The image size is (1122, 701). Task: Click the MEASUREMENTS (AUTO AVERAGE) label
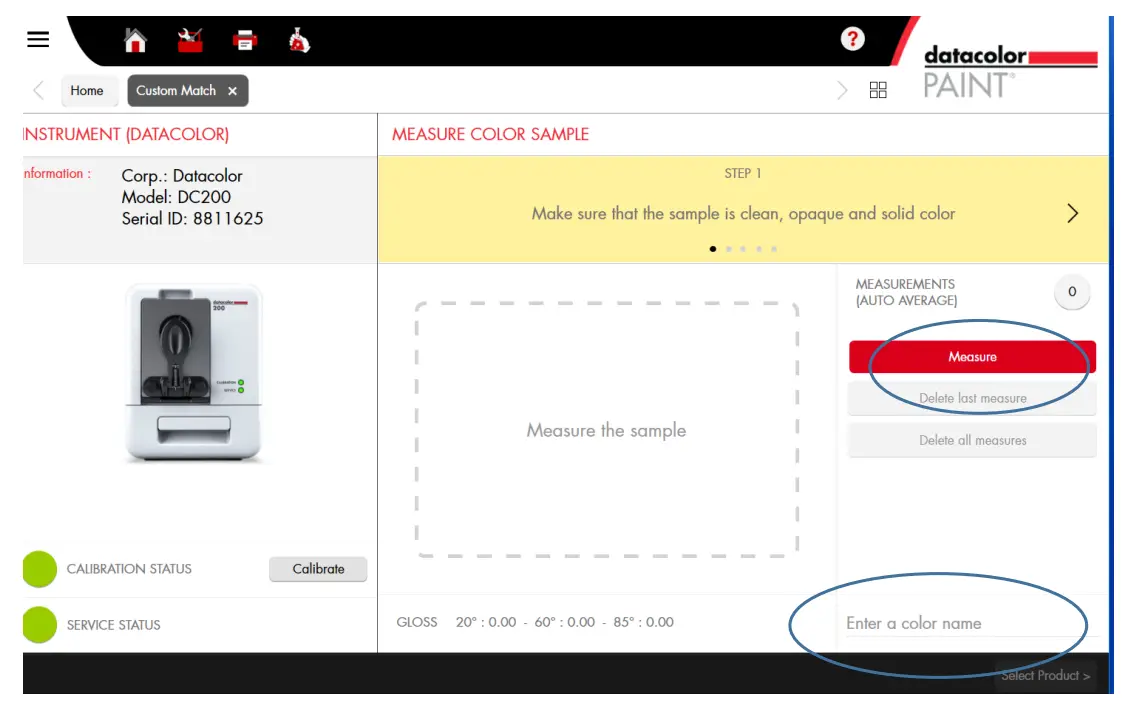click(x=907, y=292)
